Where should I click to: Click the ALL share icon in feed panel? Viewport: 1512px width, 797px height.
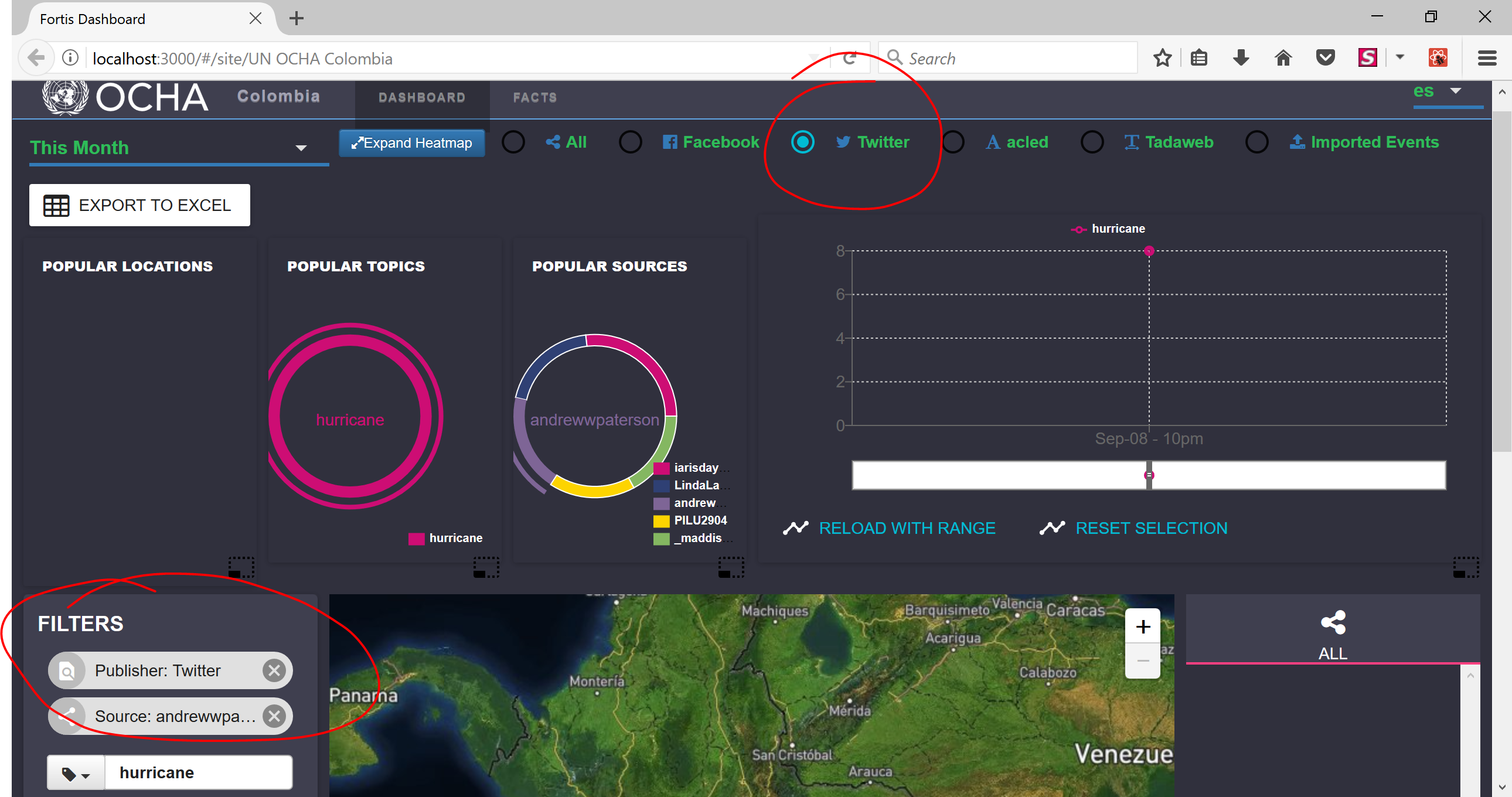1333,624
